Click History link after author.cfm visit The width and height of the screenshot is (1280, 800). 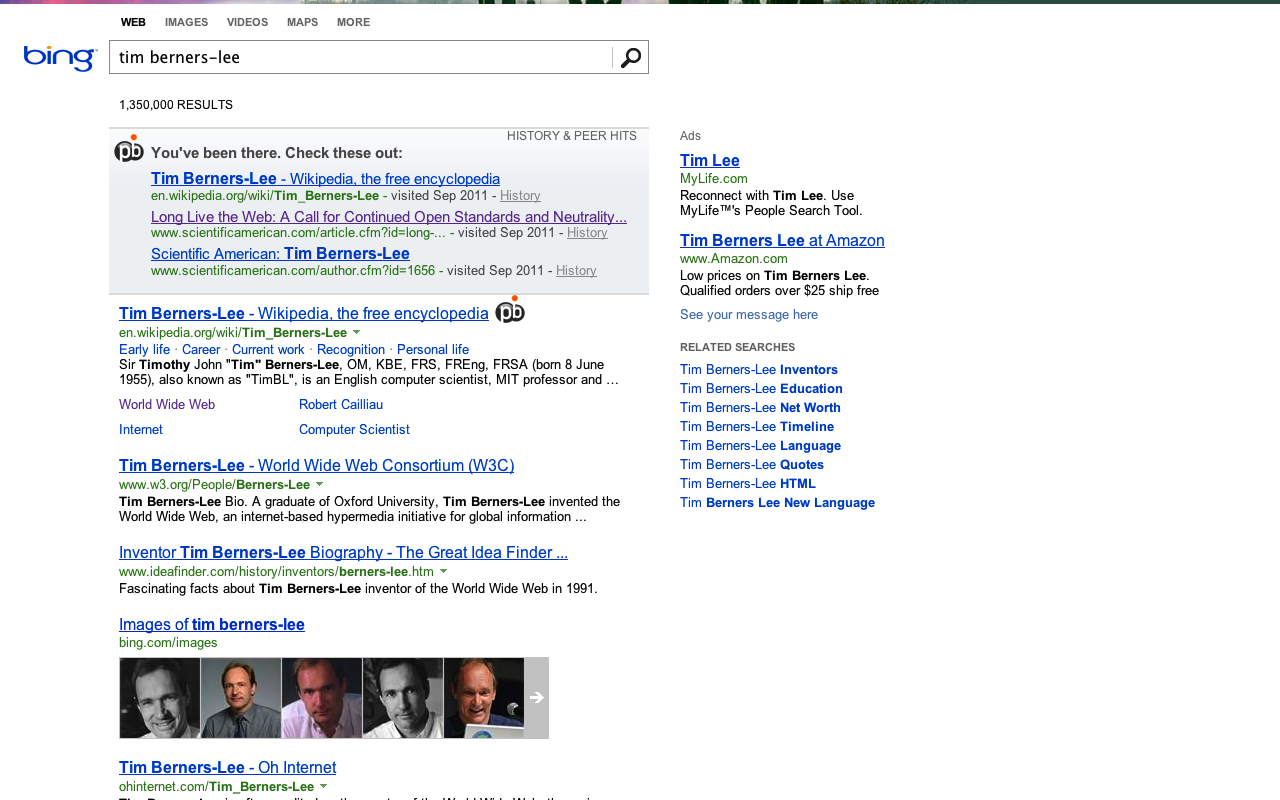(x=576, y=271)
